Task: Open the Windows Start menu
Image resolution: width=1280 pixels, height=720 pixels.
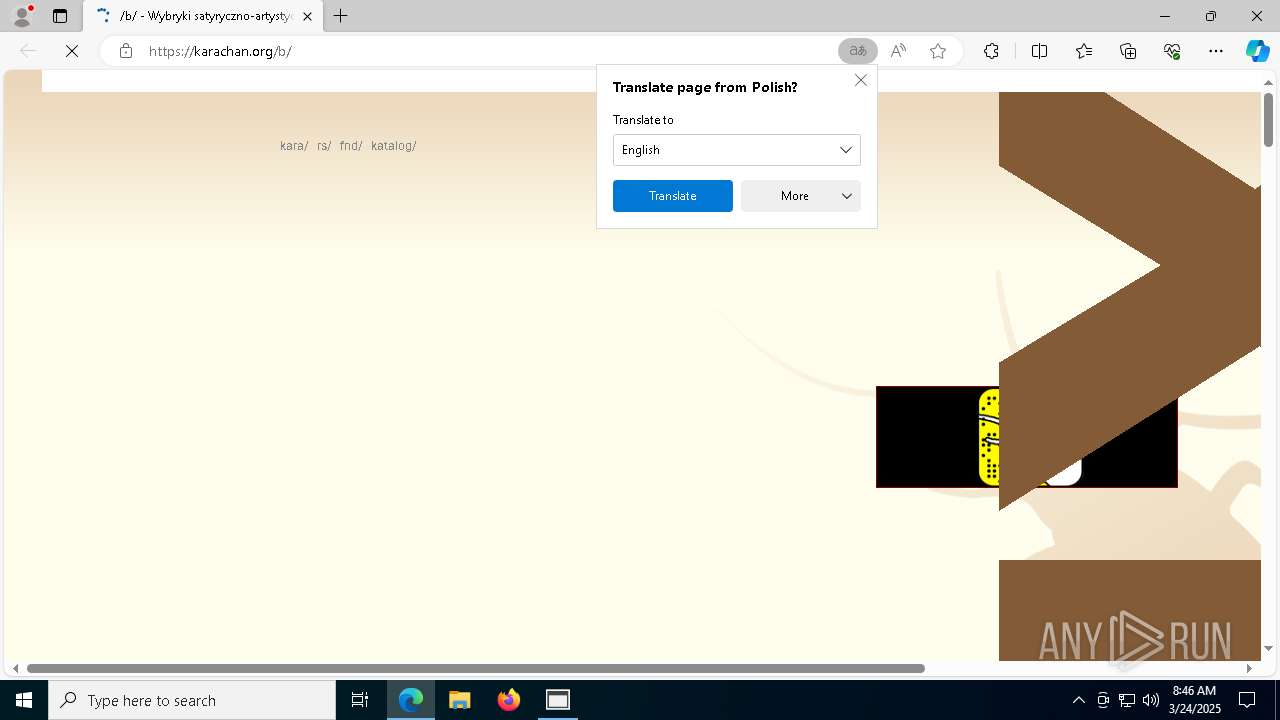Action: [x=24, y=700]
